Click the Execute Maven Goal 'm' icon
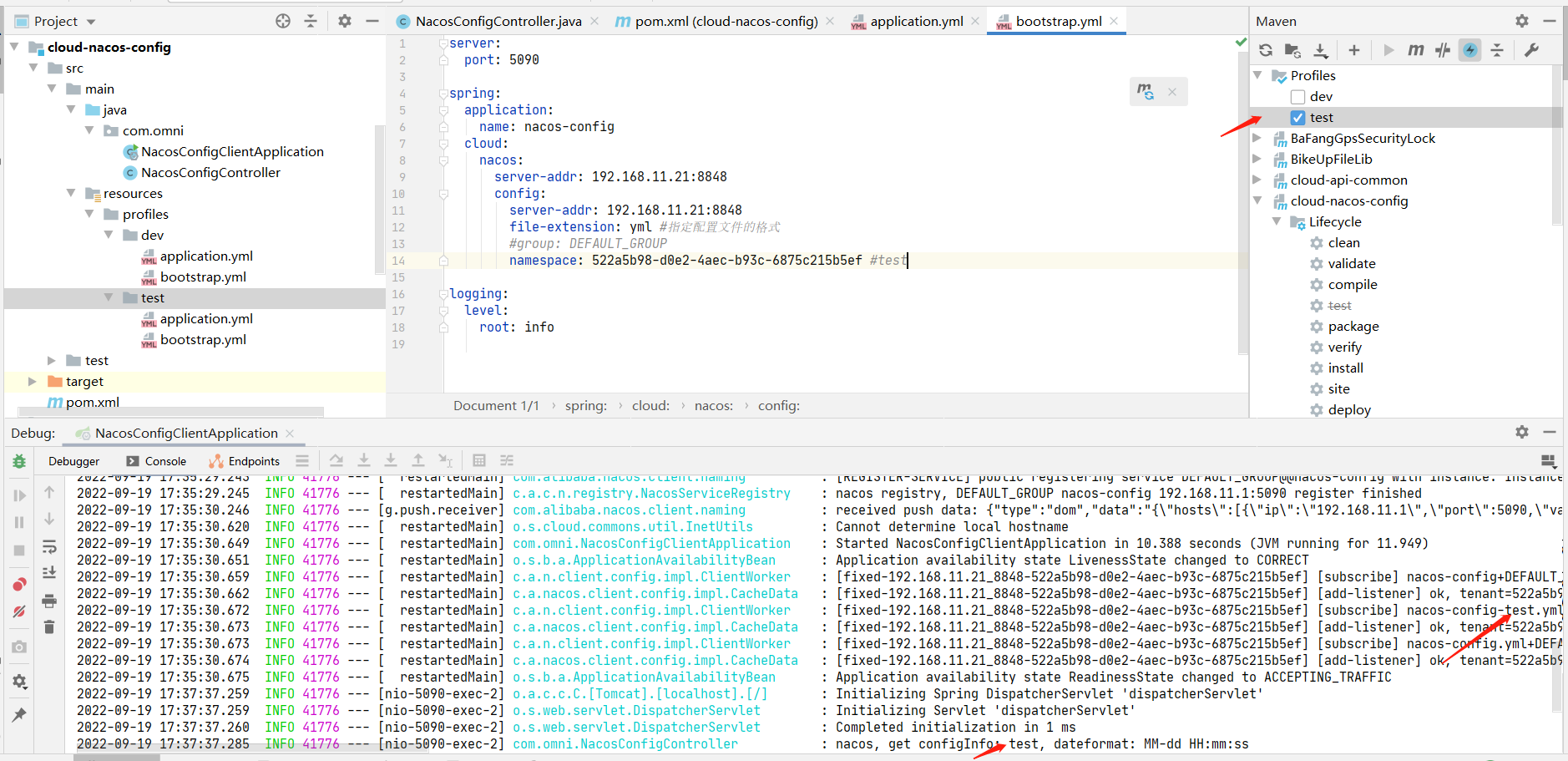This screenshot has width=1568, height=761. click(x=1416, y=50)
